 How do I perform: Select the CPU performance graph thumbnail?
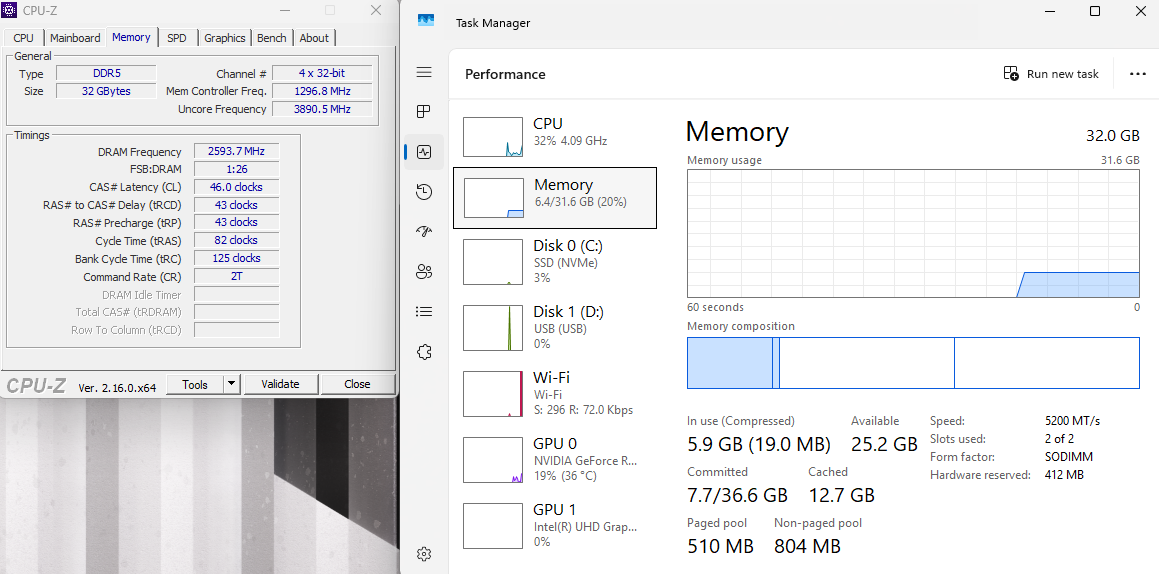[493, 137]
